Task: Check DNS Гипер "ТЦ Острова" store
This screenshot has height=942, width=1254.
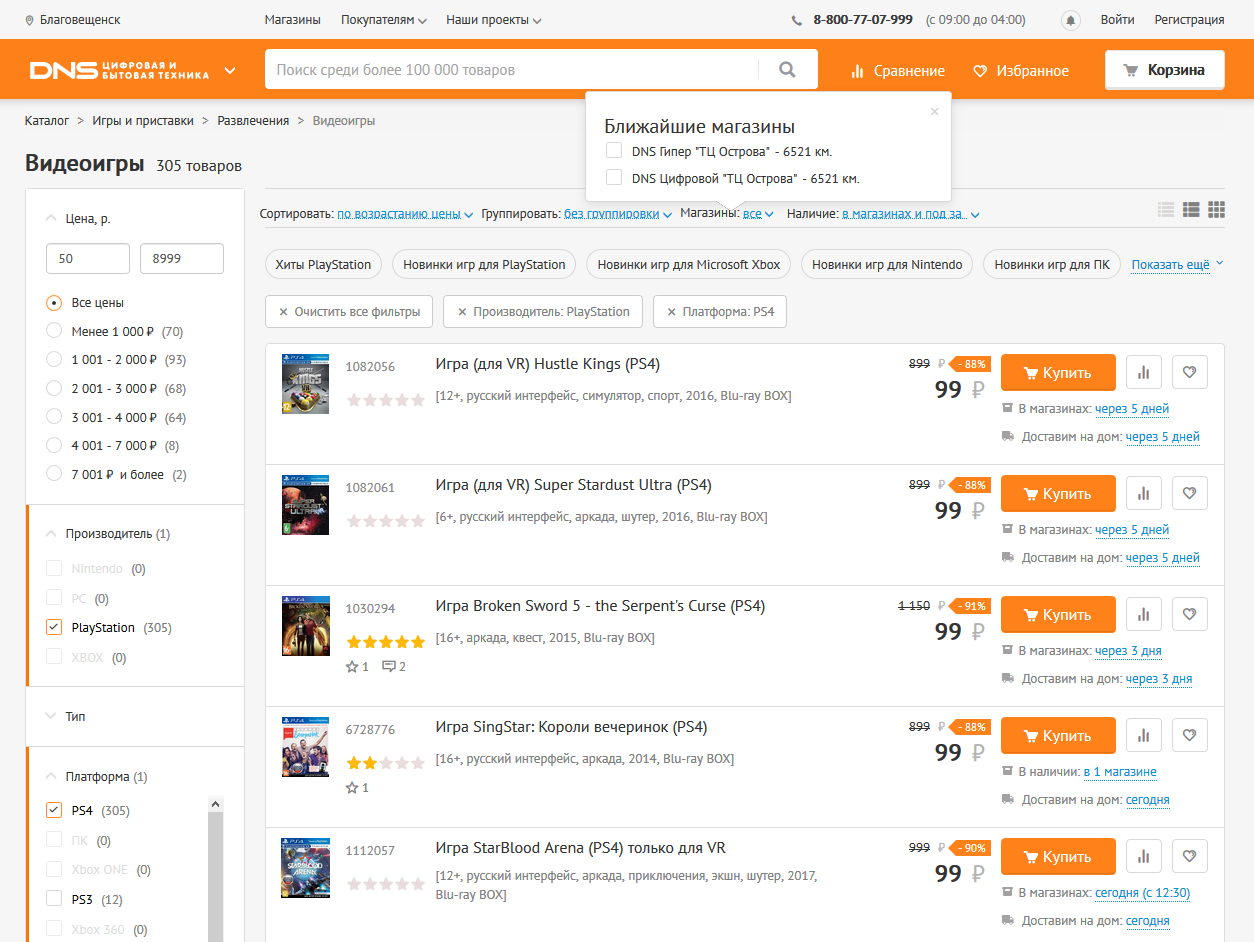Action: (x=614, y=151)
